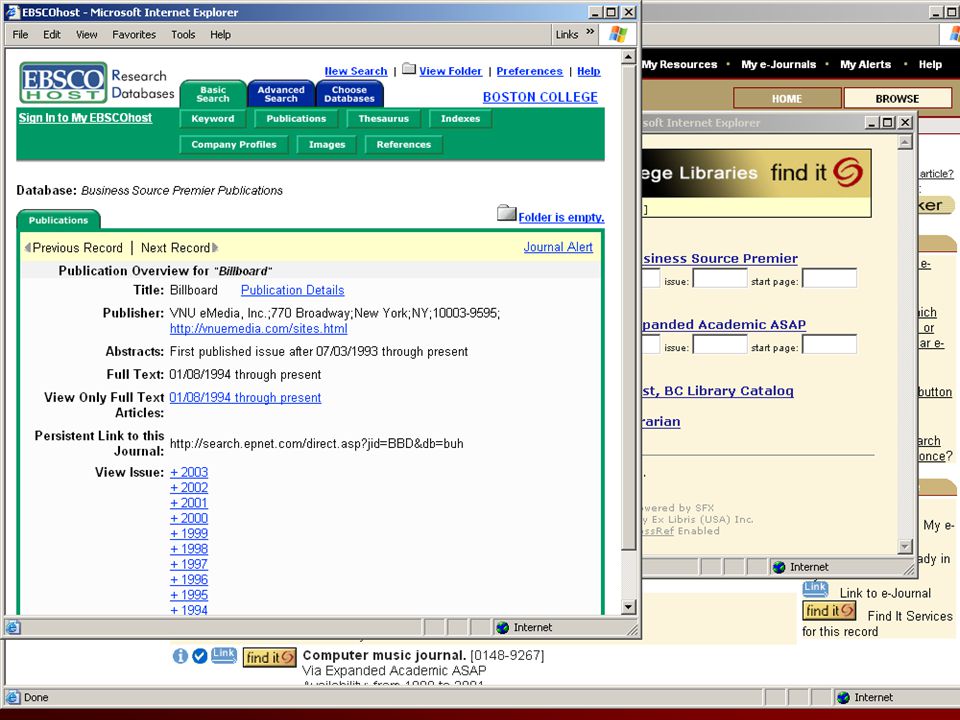This screenshot has height=720, width=960.
Task: Expand the 2000 issue list
Action: (189, 518)
